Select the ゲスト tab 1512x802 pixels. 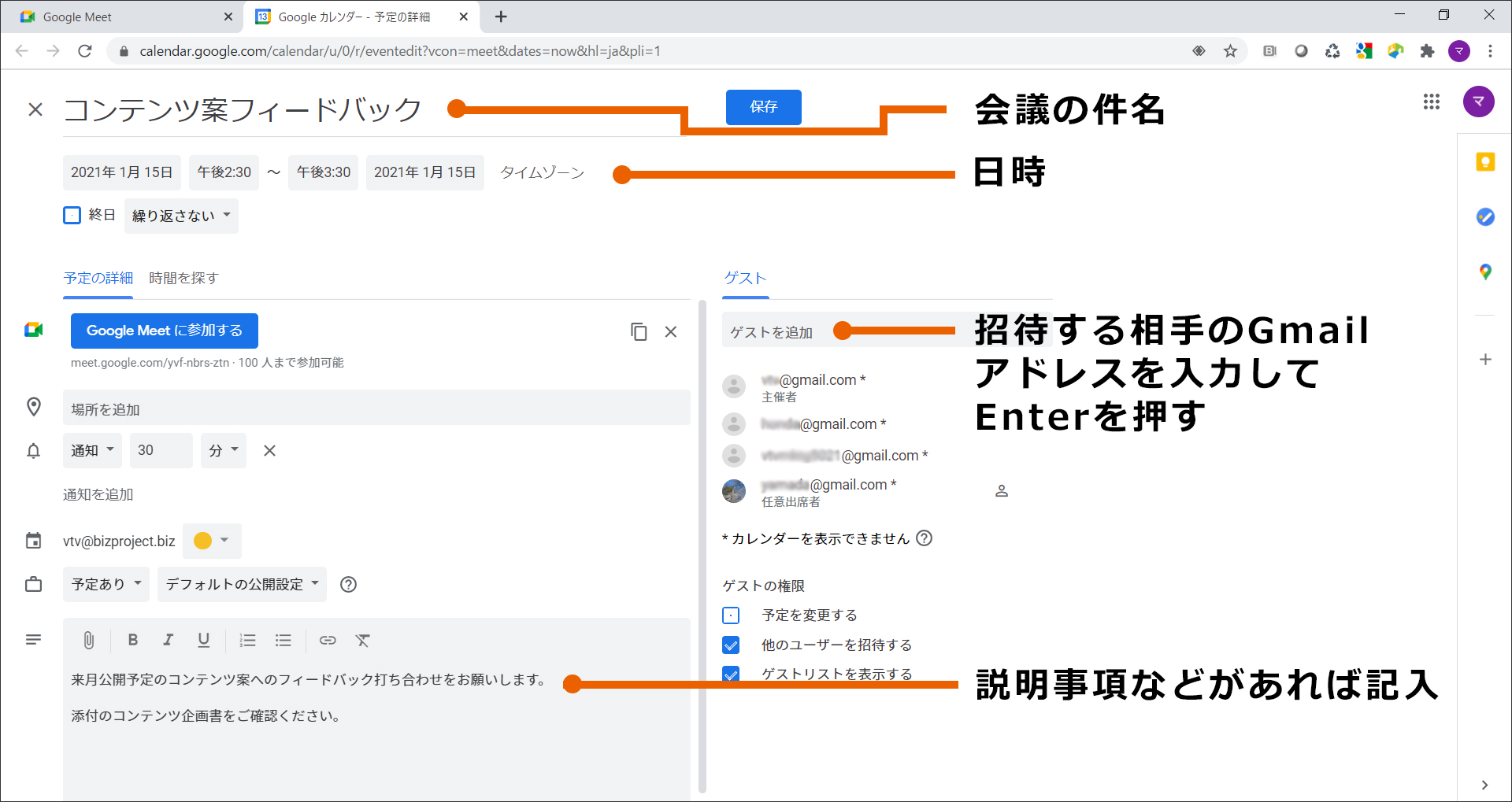[745, 278]
